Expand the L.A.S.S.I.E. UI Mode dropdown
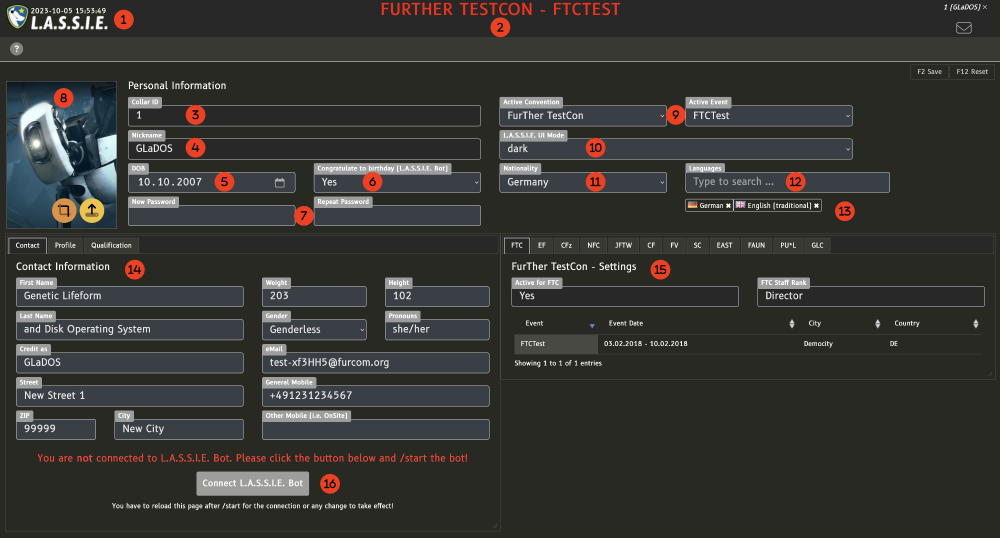The image size is (1000, 538). click(676, 149)
